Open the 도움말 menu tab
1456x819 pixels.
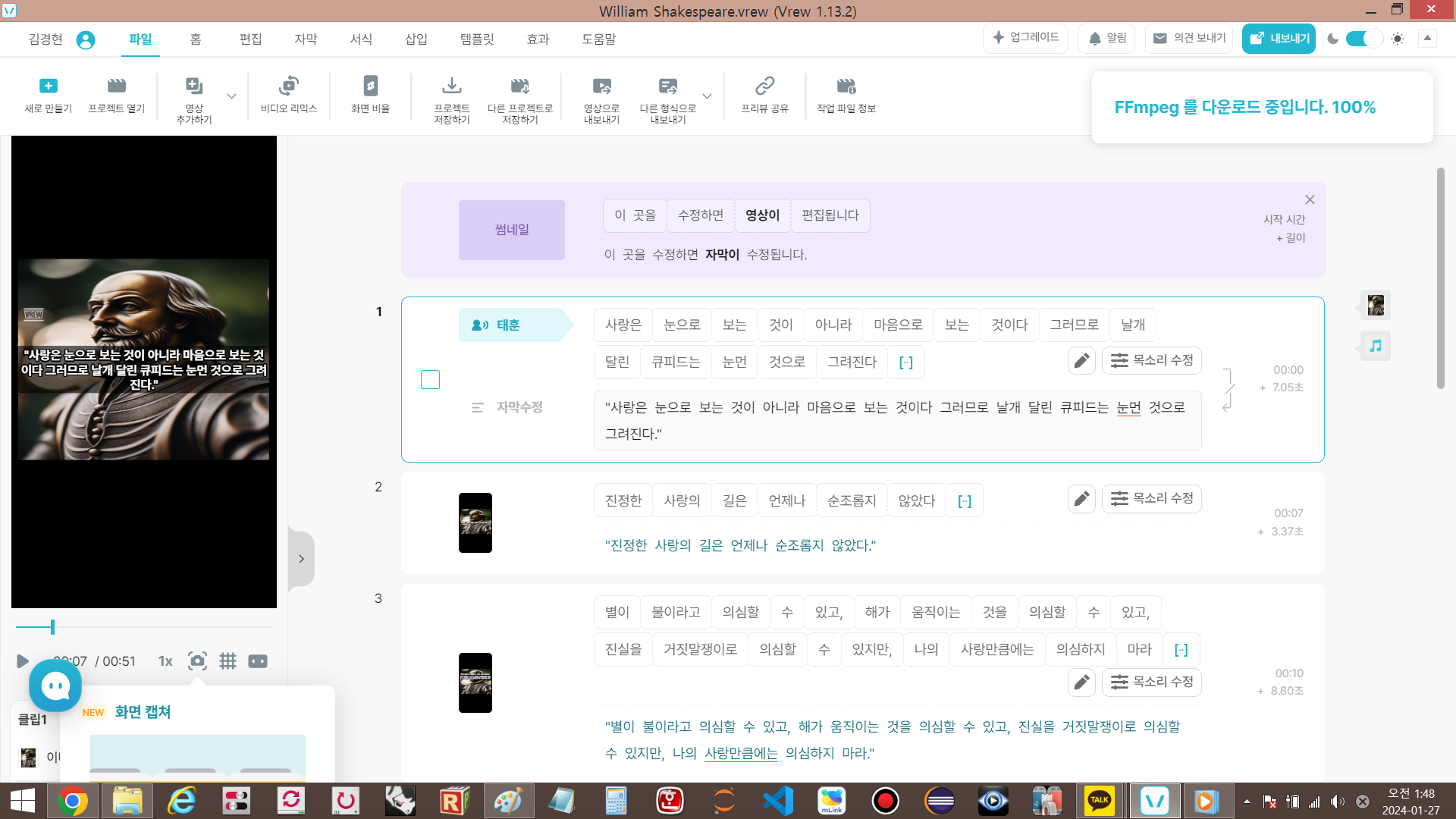(599, 39)
